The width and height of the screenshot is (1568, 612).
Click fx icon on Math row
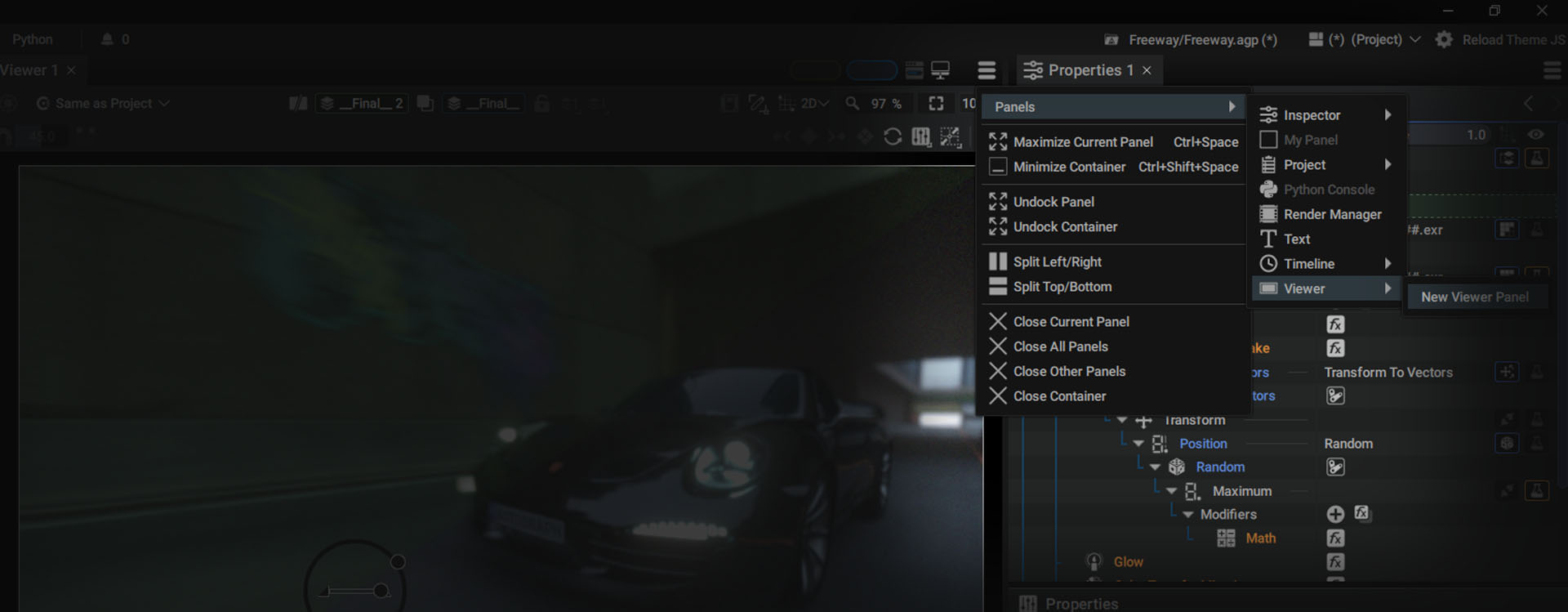pyautogui.click(x=1335, y=538)
